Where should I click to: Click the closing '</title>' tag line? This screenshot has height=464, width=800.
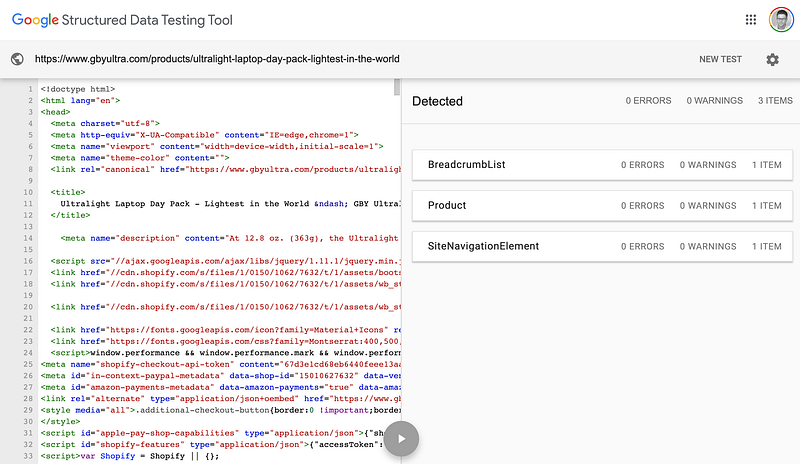pos(70,215)
